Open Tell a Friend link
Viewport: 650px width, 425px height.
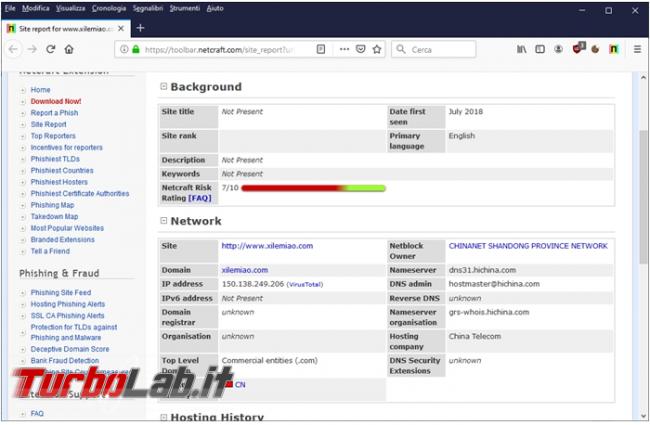click(x=50, y=251)
